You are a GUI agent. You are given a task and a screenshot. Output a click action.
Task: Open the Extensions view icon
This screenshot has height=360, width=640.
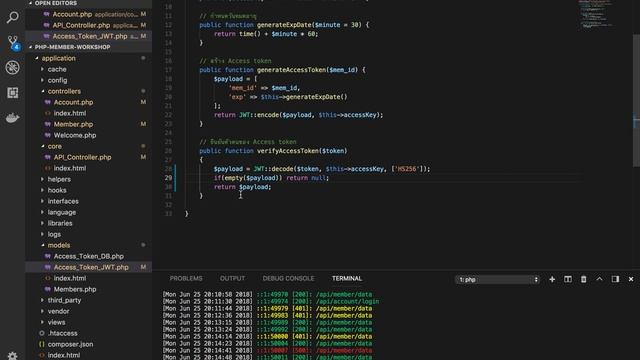click(x=12, y=93)
